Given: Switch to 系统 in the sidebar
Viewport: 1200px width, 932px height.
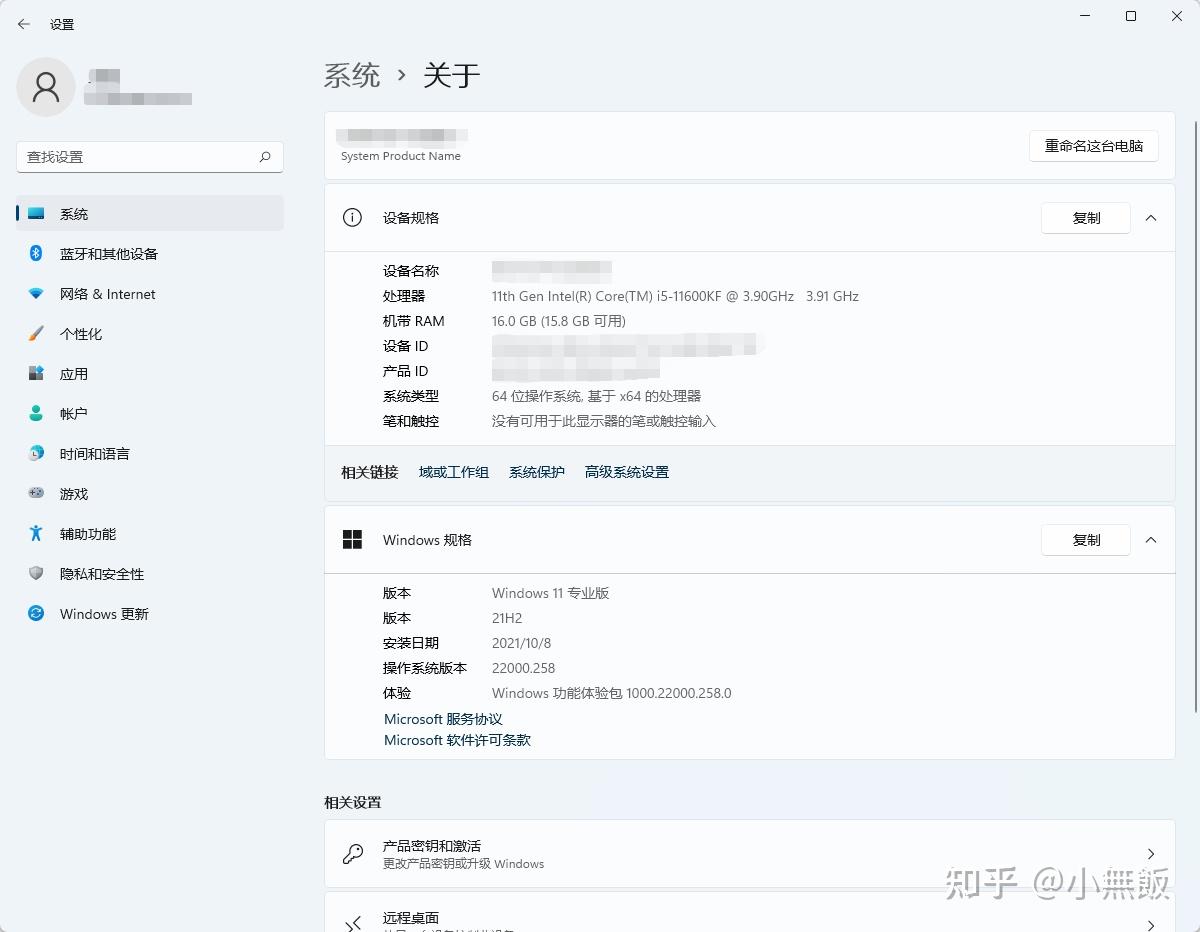Looking at the screenshot, I should (34, 213).
